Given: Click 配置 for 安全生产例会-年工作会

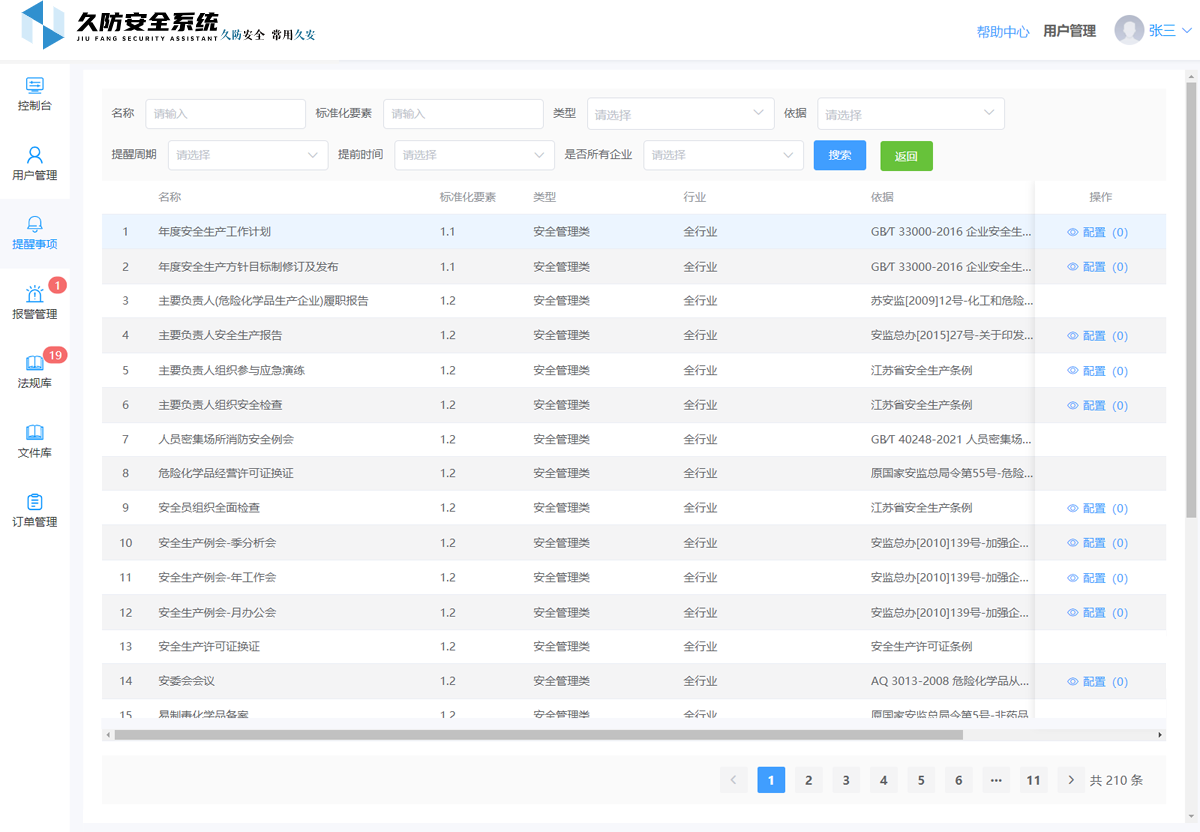Looking at the screenshot, I should [1097, 578].
